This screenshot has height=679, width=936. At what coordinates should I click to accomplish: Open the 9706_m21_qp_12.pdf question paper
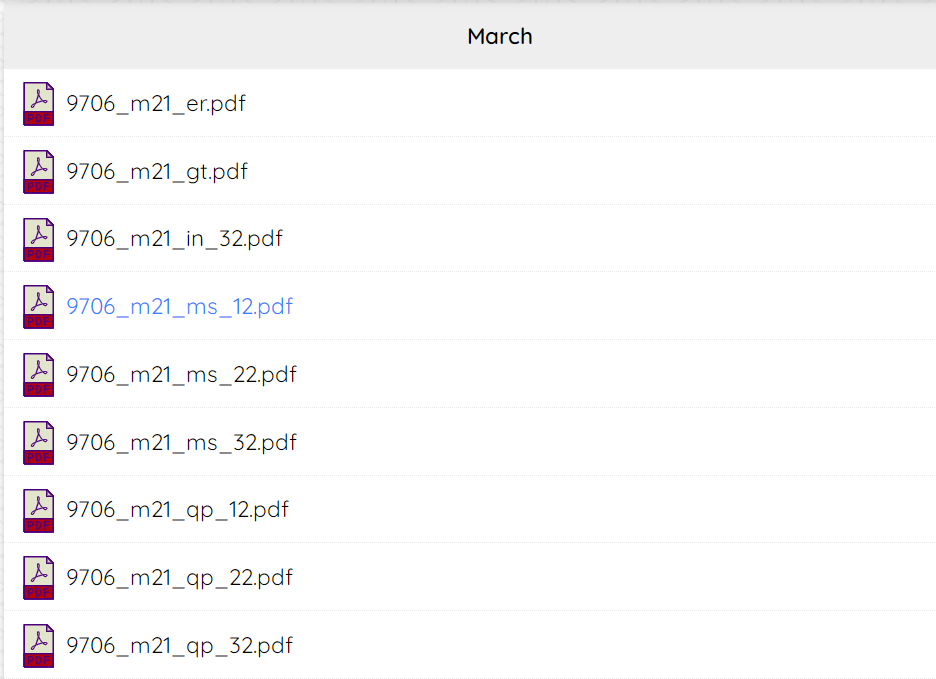(177, 511)
